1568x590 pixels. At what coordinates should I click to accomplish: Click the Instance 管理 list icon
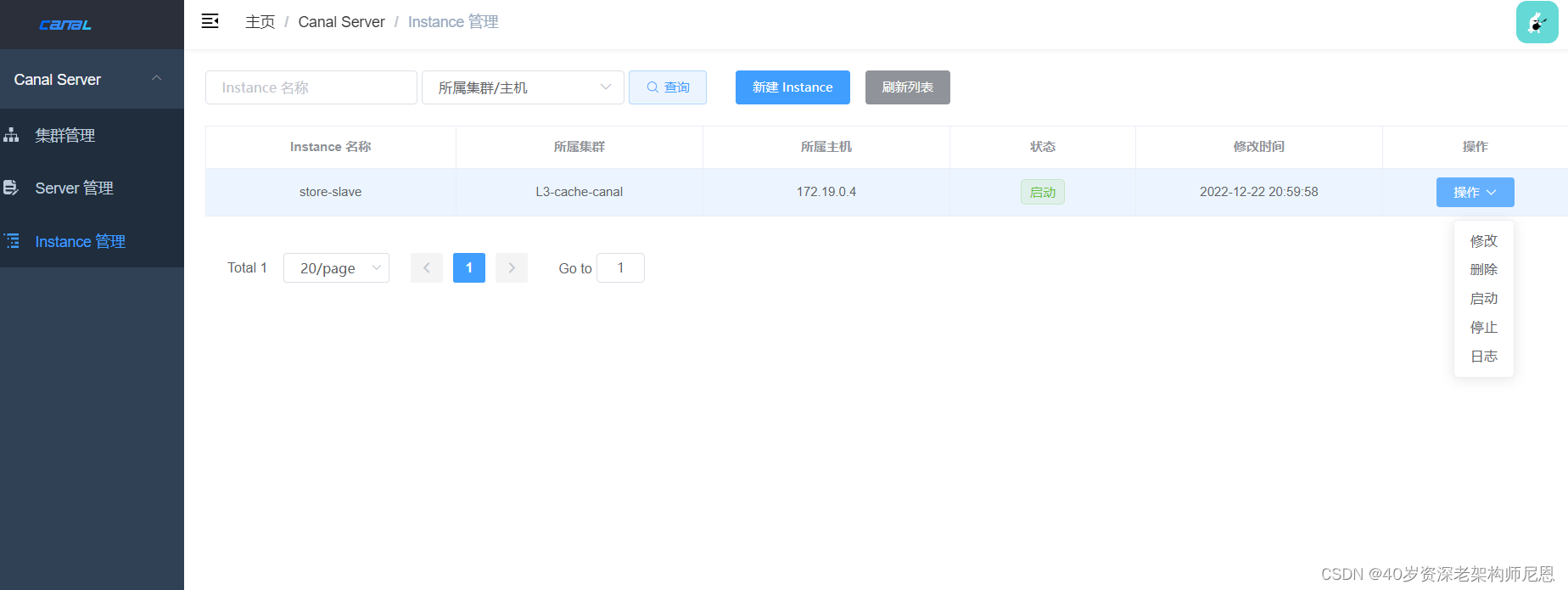(12, 241)
